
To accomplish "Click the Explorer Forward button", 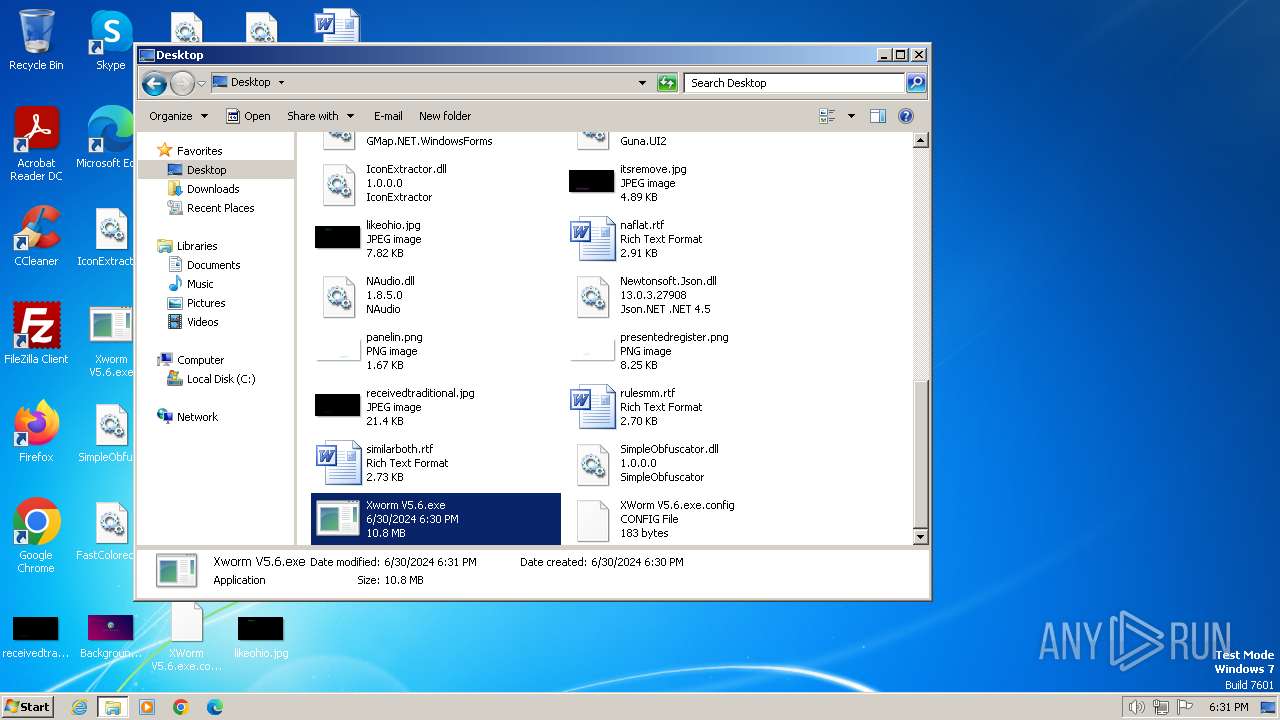I will 182,83.
